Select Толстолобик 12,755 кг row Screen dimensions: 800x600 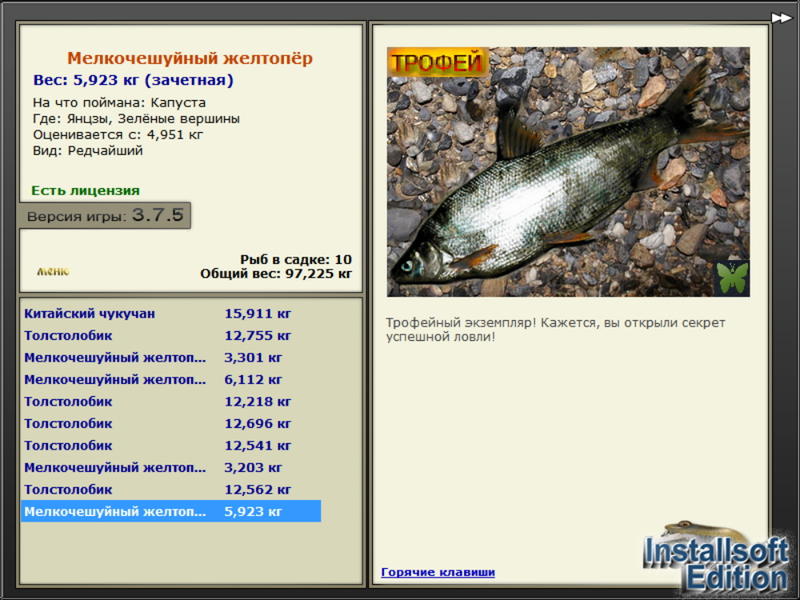[171, 336]
